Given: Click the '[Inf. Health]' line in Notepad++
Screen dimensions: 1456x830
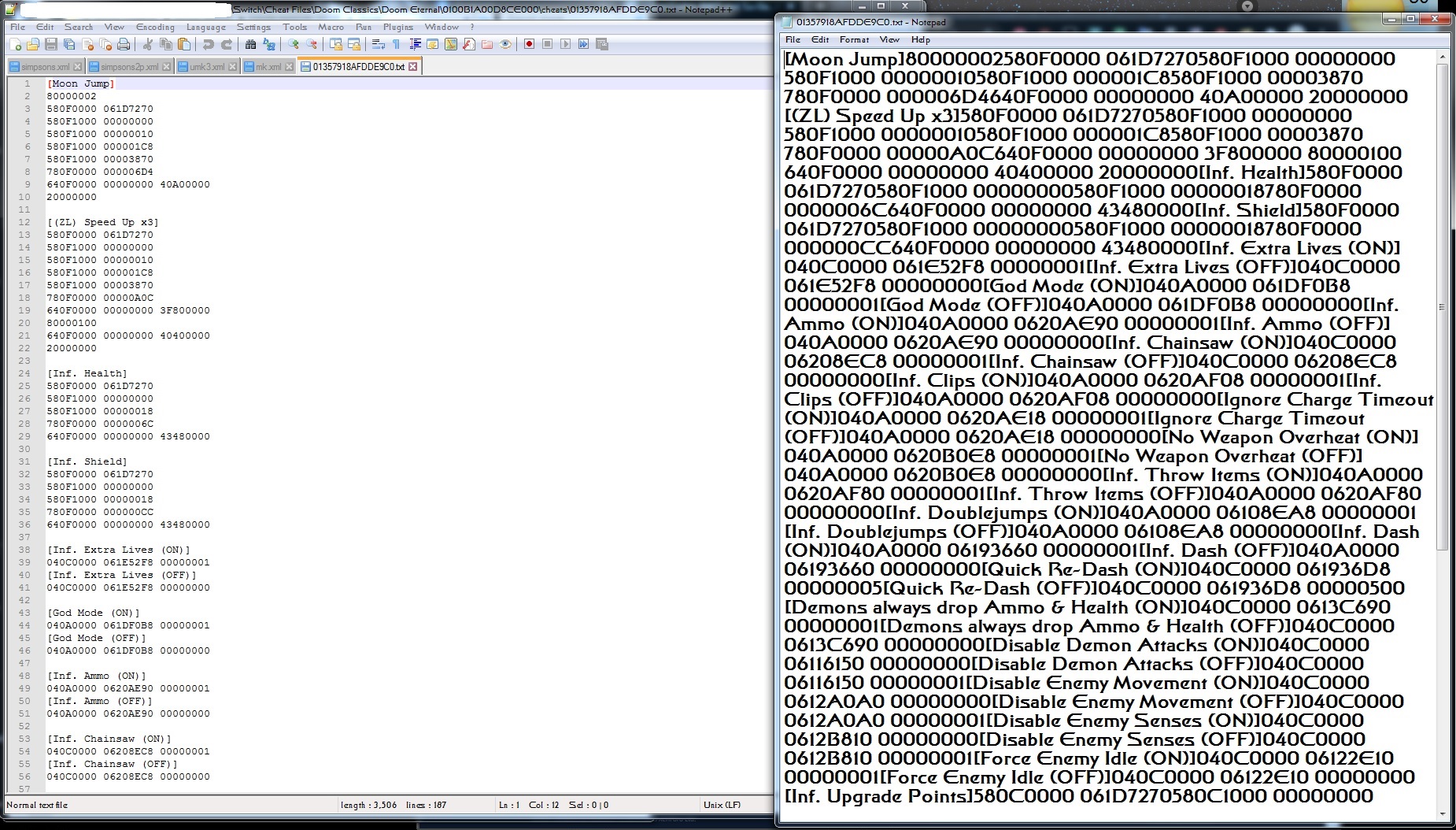Looking at the screenshot, I should pos(87,373).
